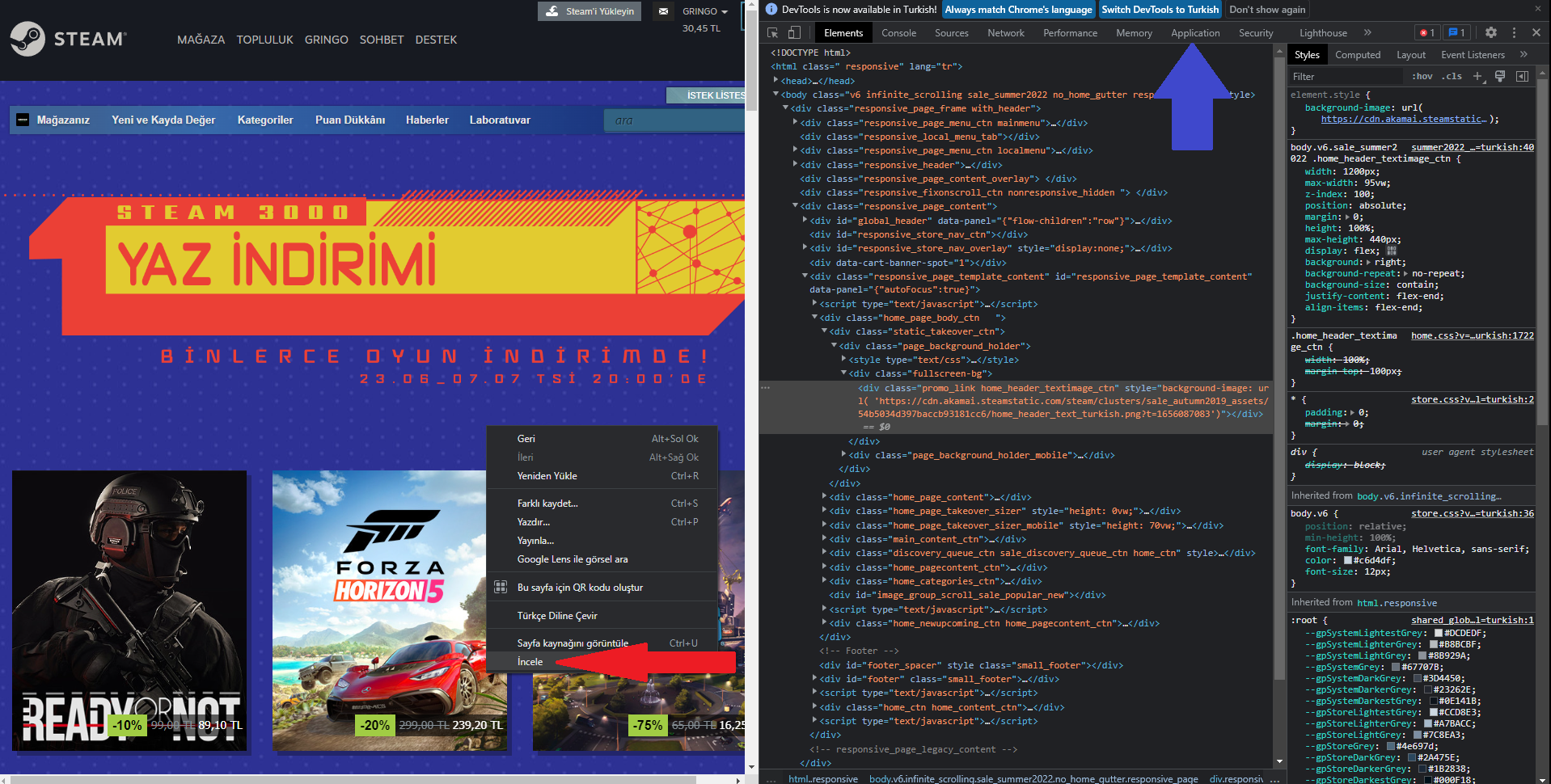
Task: Toggle the .cls element classes button
Action: (x=1453, y=76)
